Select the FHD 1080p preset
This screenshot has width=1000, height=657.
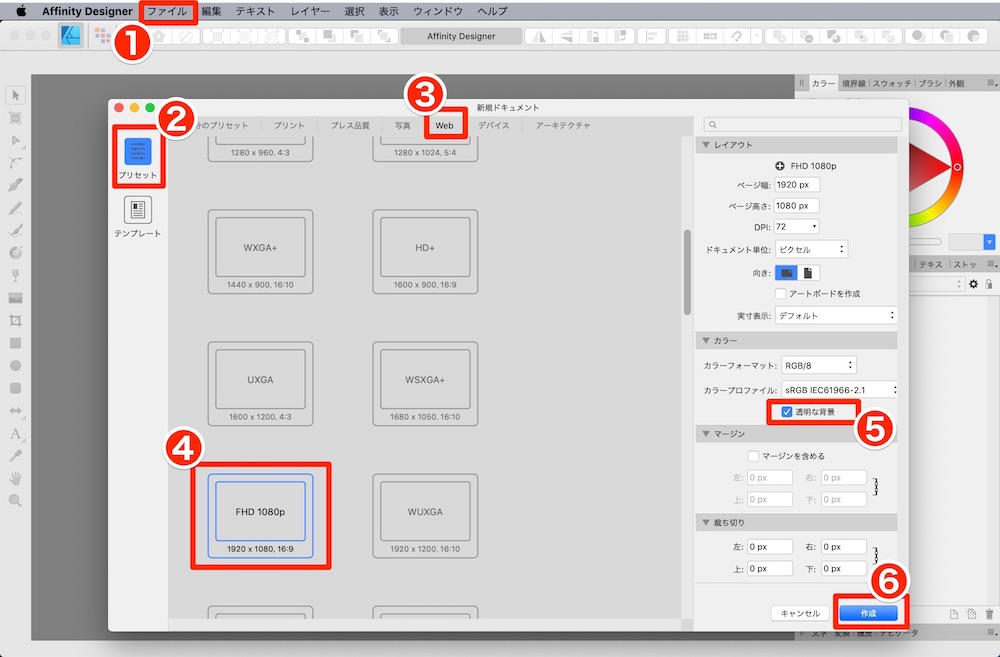point(260,515)
